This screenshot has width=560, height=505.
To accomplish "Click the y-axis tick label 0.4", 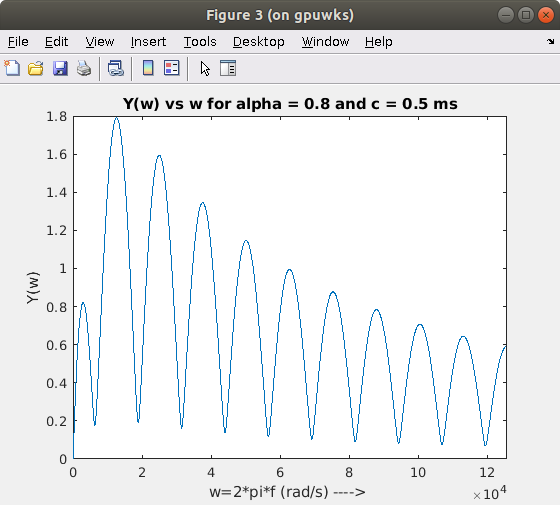I will point(56,383).
